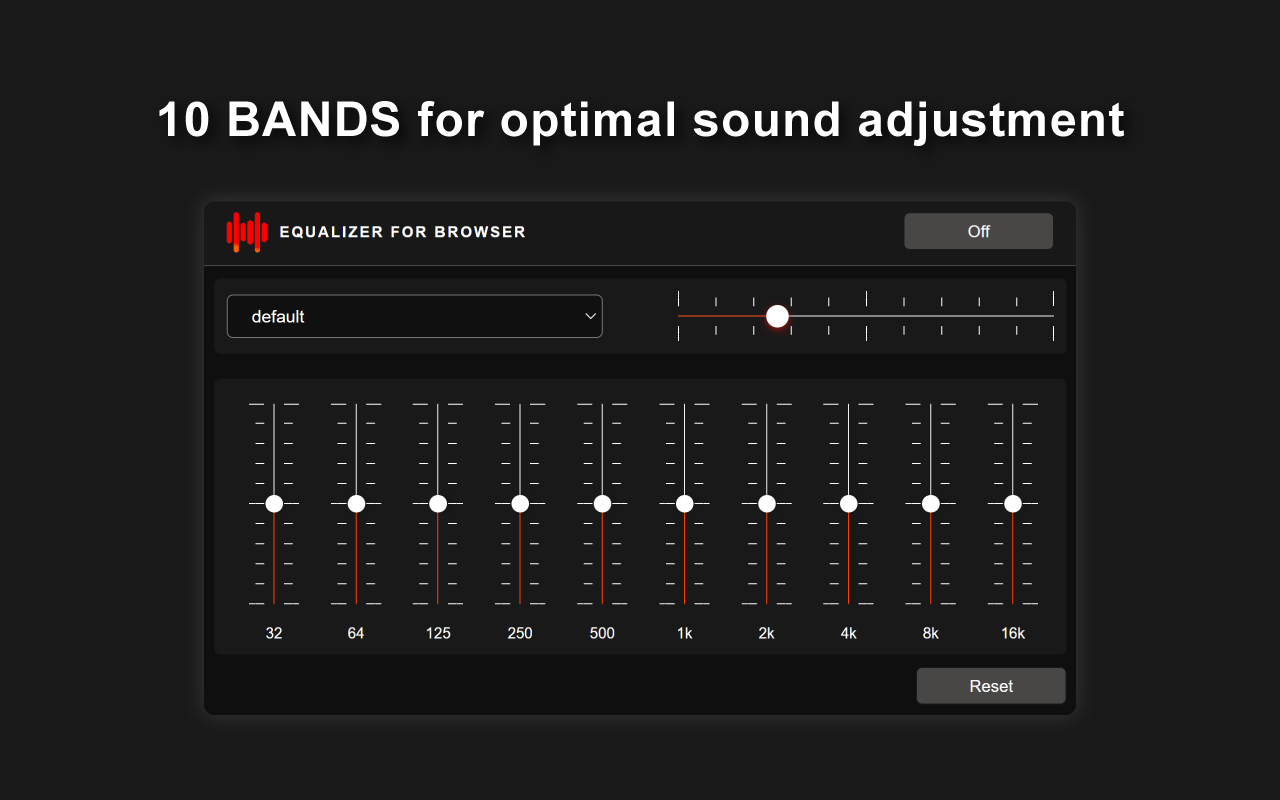The height and width of the screenshot is (800, 1280).
Task: Select the 16k band slider handle
Action: coord(1012,504)
